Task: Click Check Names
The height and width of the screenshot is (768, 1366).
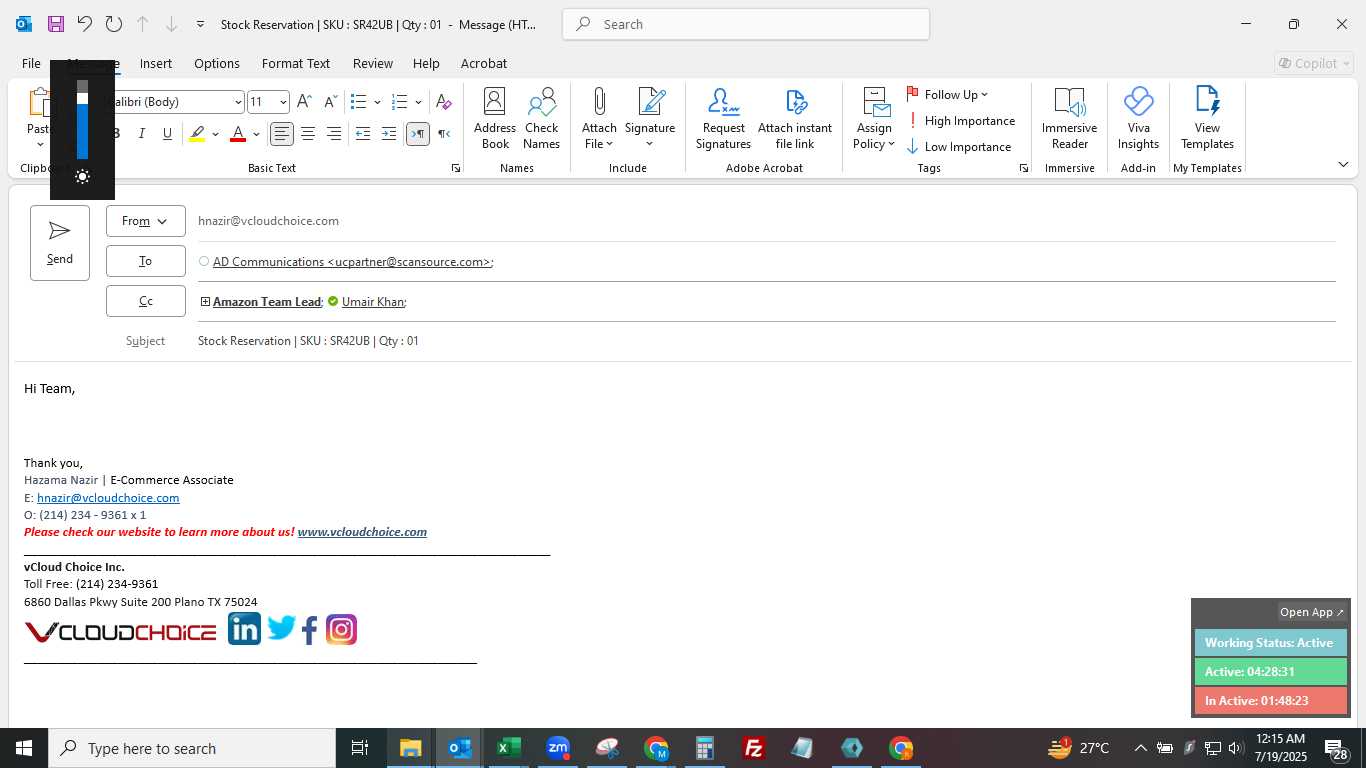Action: (x=541, y=118)
